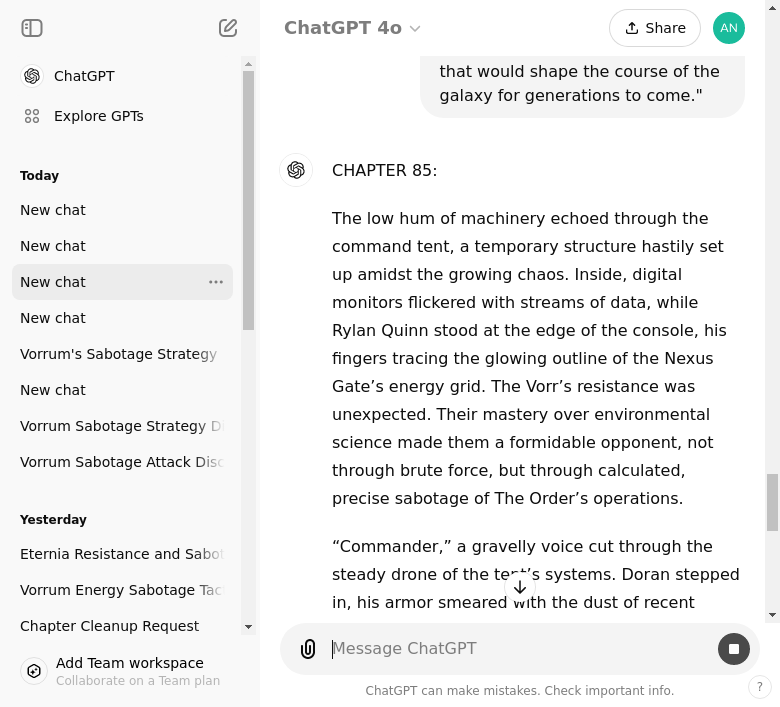Open options for the selected New chat
The height and width of the screenshot is (707, 780).
point(216,282)
